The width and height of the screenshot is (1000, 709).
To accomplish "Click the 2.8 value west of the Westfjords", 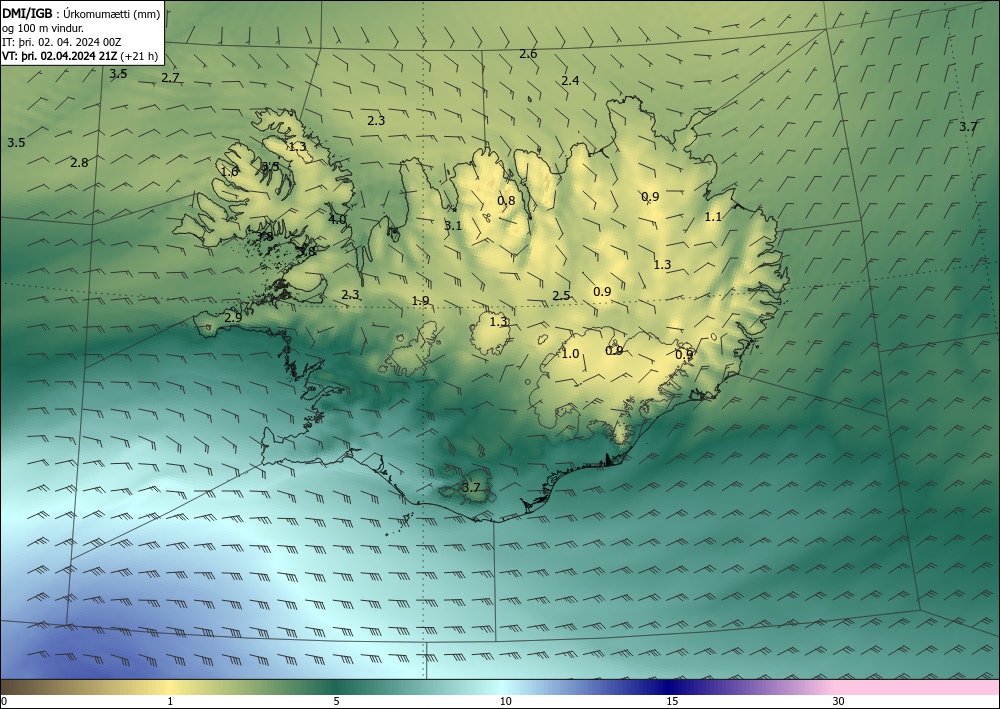I will pyautogui.click(x=79, y=163).
